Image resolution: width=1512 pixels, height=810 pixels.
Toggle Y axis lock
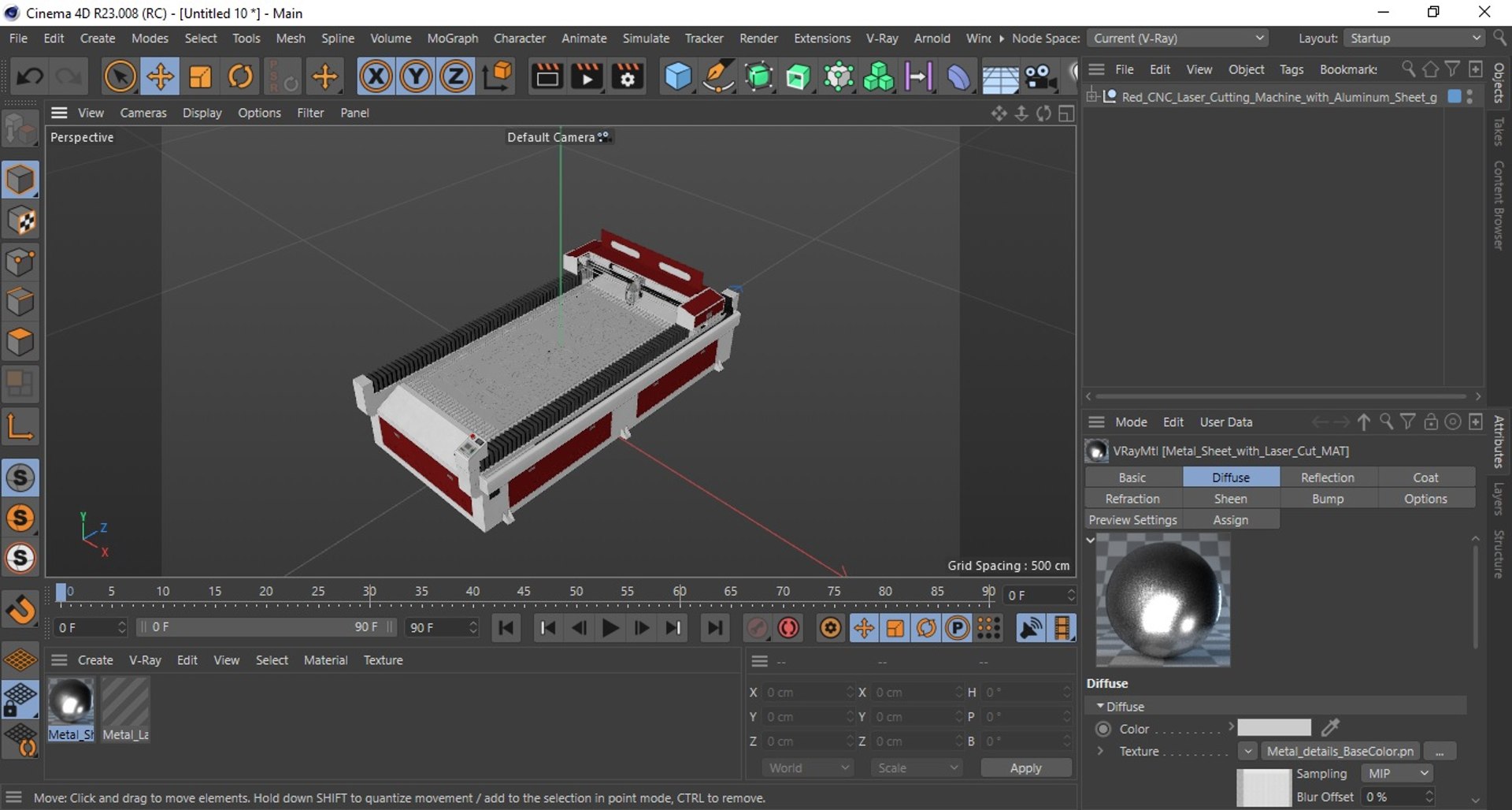point(416,76)
